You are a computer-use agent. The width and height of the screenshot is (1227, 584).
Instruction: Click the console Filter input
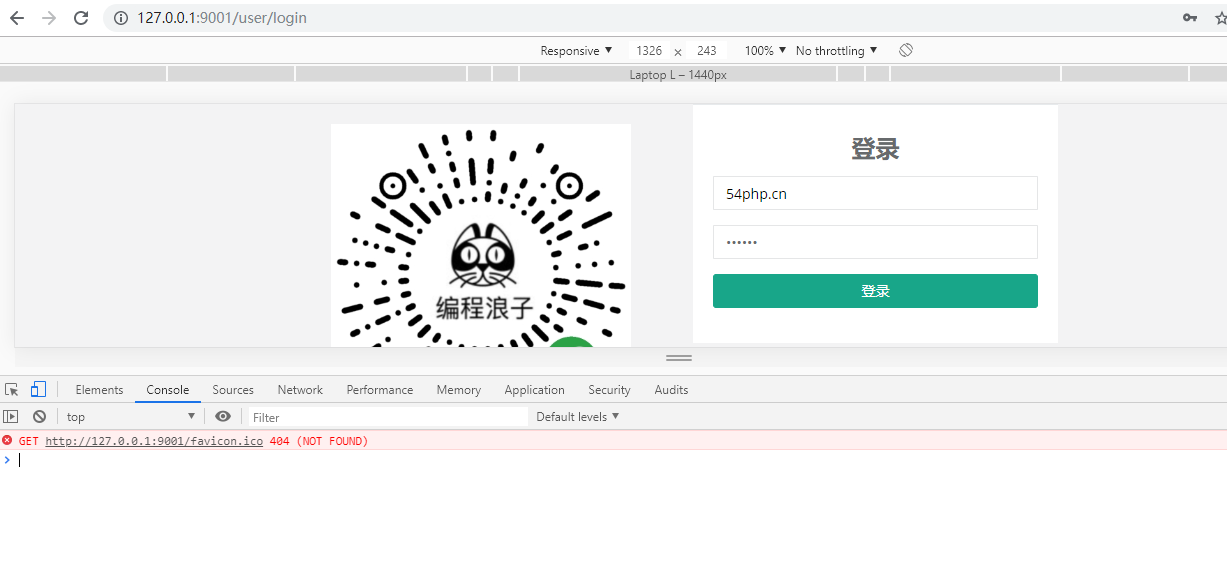coord(388,417)
